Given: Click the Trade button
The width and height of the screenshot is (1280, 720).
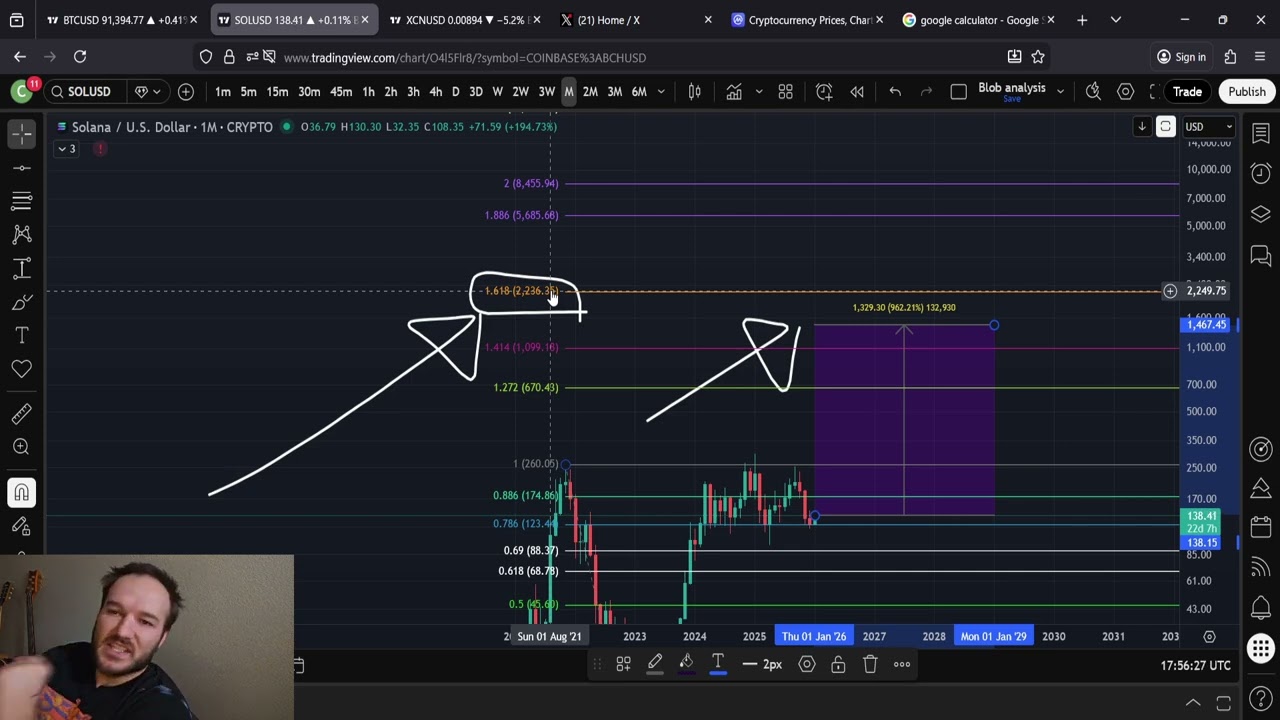Looking at the screenshot, I should click(1187, 92).
